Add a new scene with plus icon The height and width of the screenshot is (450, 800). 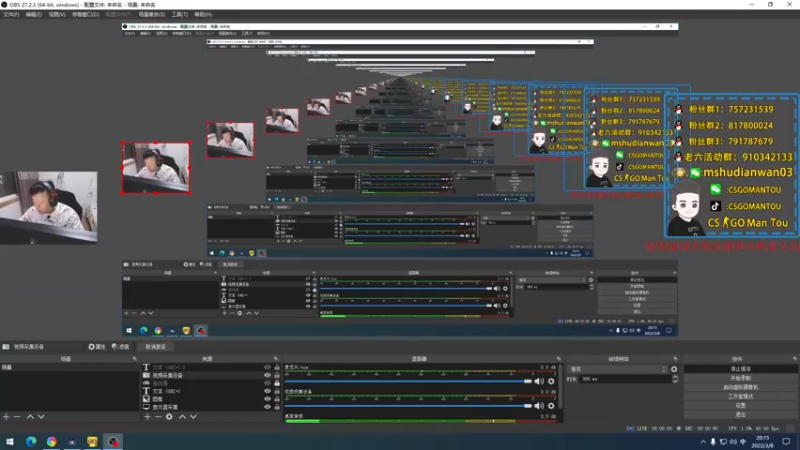coord(6,417)
